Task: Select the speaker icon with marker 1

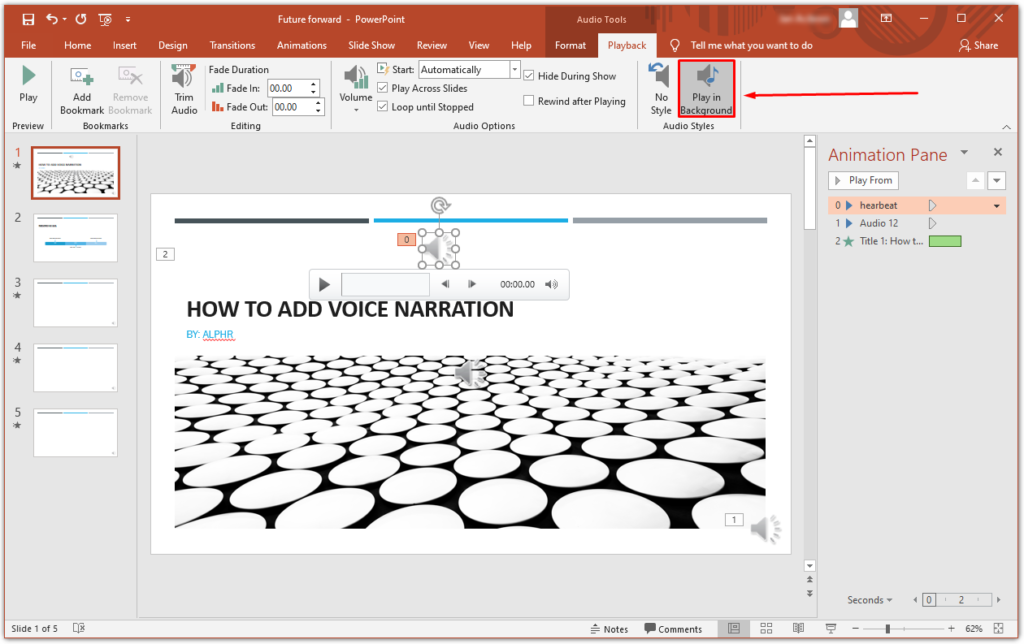Action: pos(765,529)
